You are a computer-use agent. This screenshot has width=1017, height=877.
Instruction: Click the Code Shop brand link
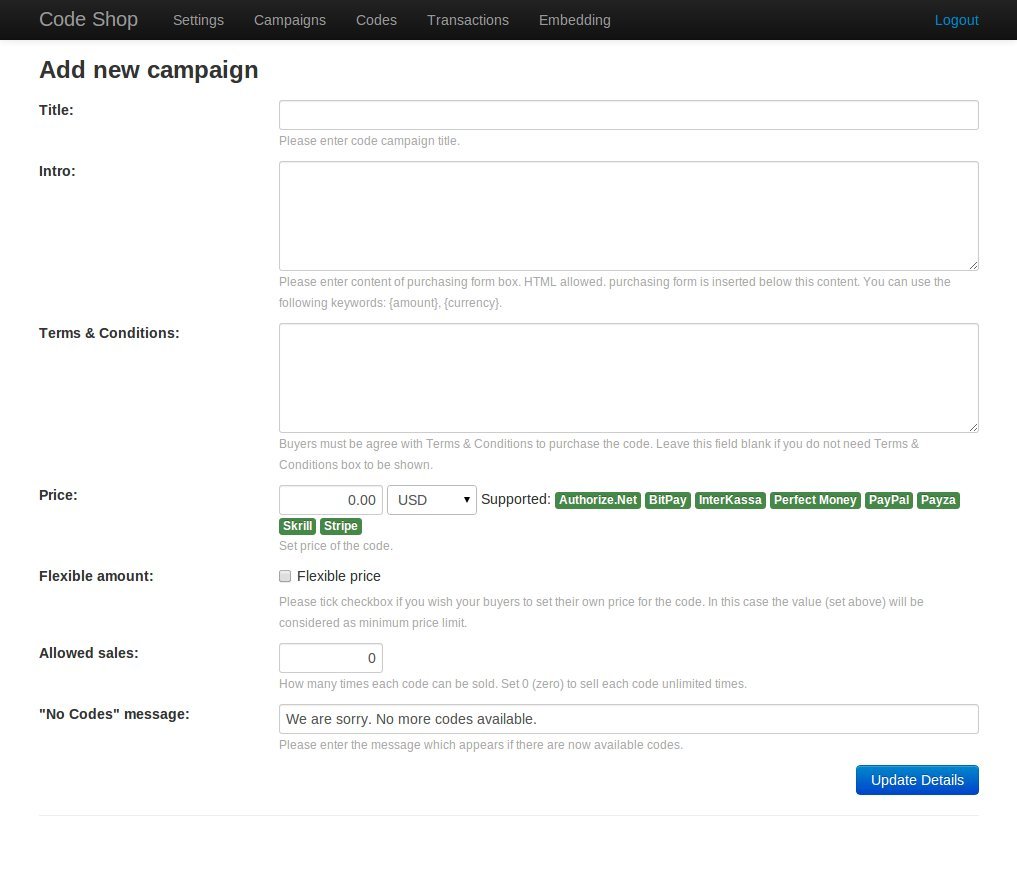pos(88,19)
